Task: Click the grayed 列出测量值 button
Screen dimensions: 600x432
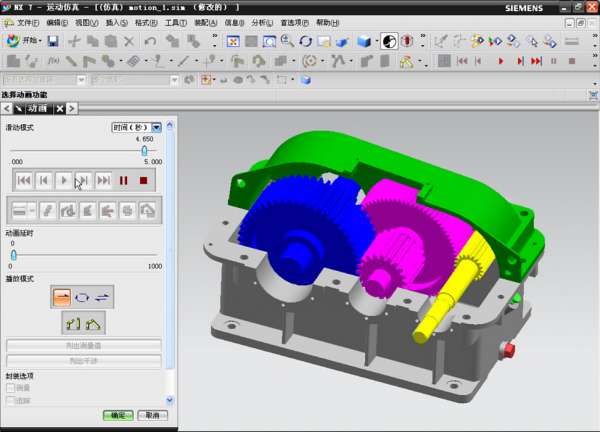Action: (x=84, y=346)
